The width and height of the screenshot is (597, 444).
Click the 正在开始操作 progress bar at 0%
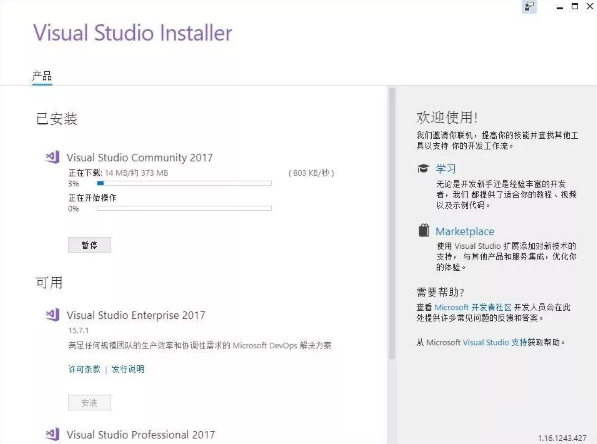tap(184, 208)
